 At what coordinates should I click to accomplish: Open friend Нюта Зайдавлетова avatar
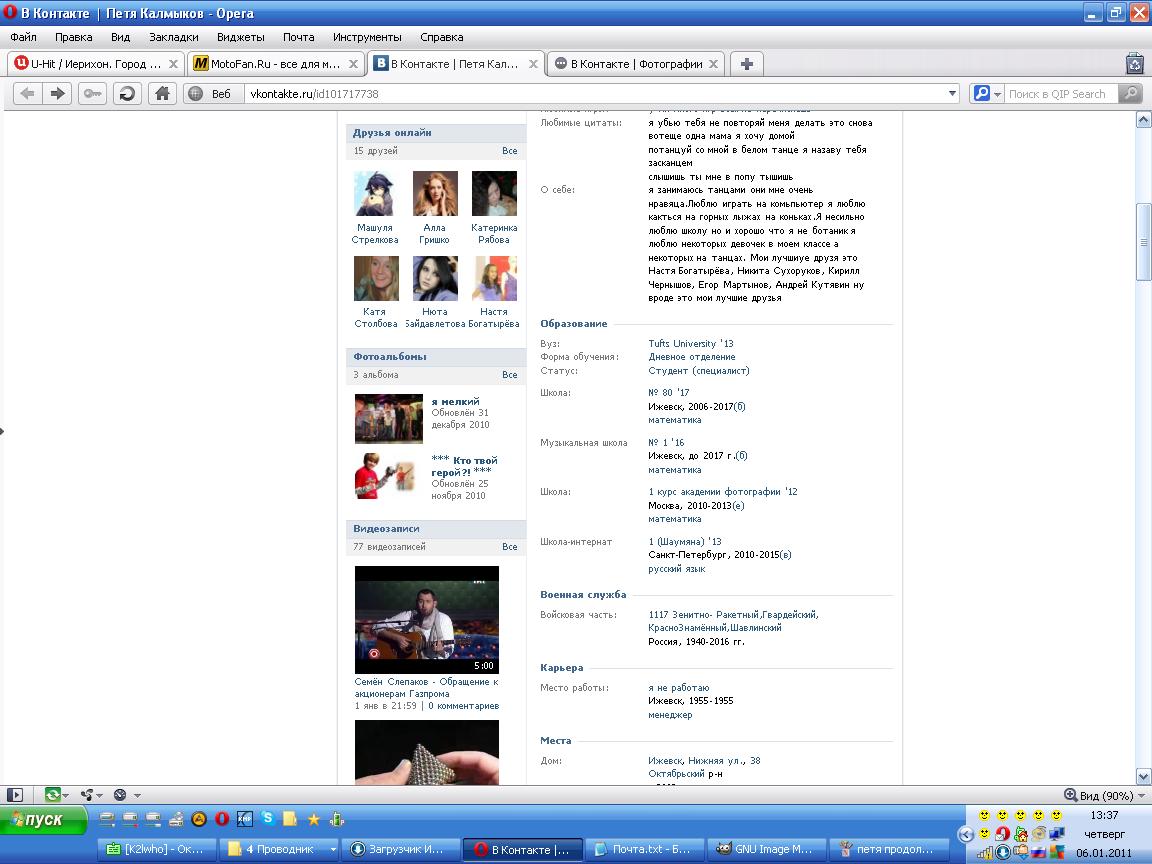(435, 278)
